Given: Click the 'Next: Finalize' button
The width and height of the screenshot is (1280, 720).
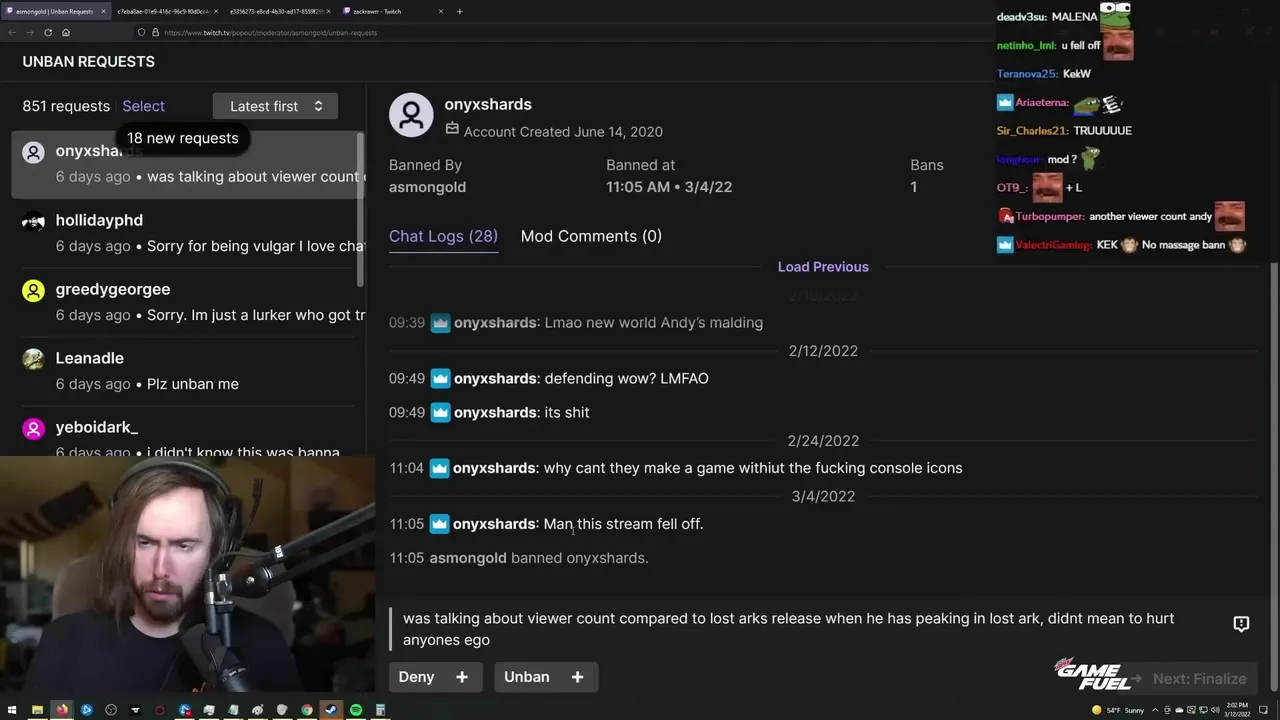Looking at the screenshot, I should [x=1189, y=679].
